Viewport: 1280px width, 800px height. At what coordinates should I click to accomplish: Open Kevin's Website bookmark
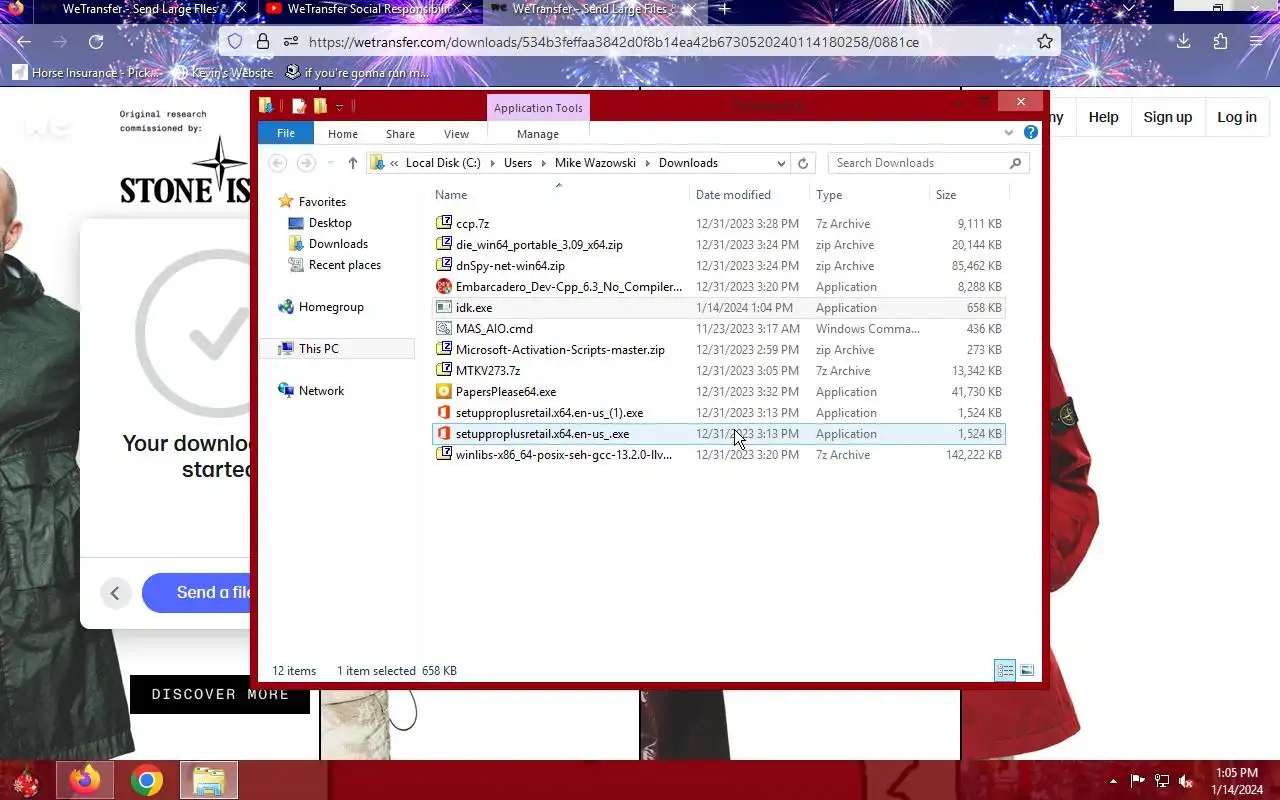pyautogui.click(x=222, y=73)
